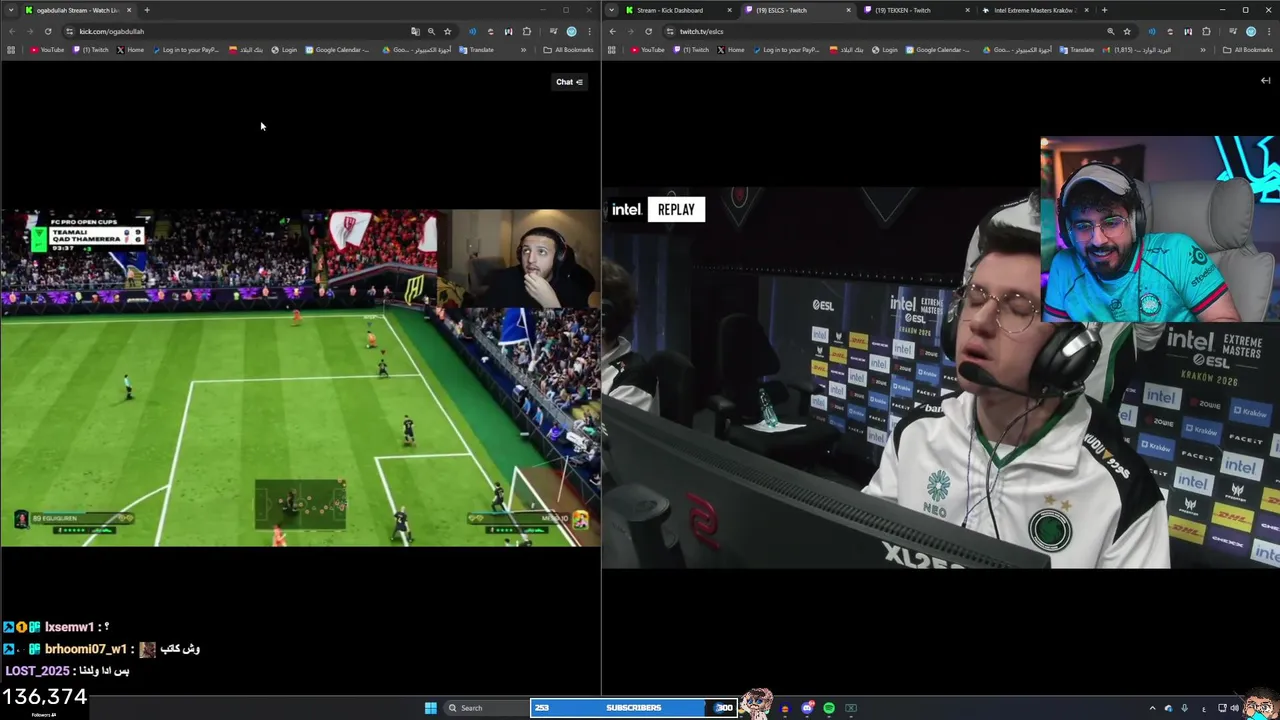This screenshot has height=720, width=1280.
Task: Close the TEKKEN - Twitch tab
Action: pyautogui.click(x=967, y=10)
